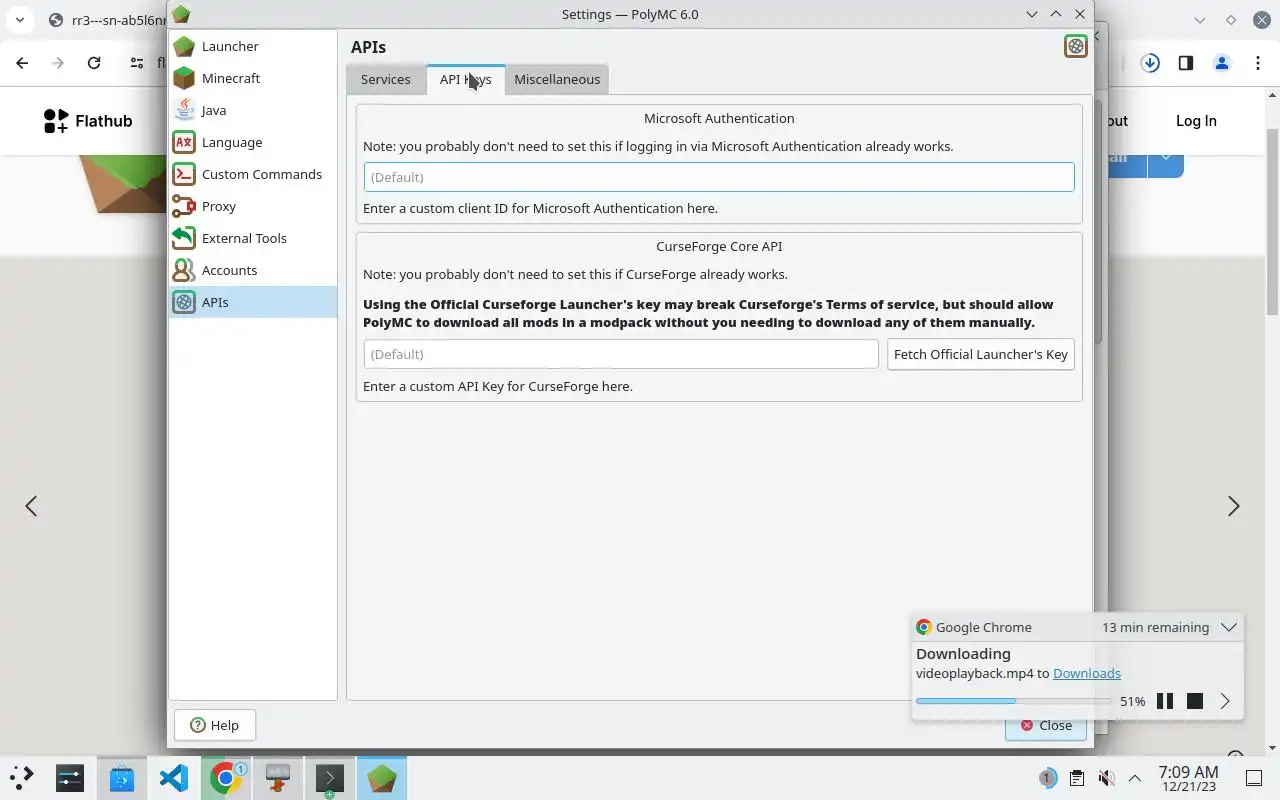Screen dimensions: 1280x800
Task: Open the External Tools settings page
Action: pos(252,238)
